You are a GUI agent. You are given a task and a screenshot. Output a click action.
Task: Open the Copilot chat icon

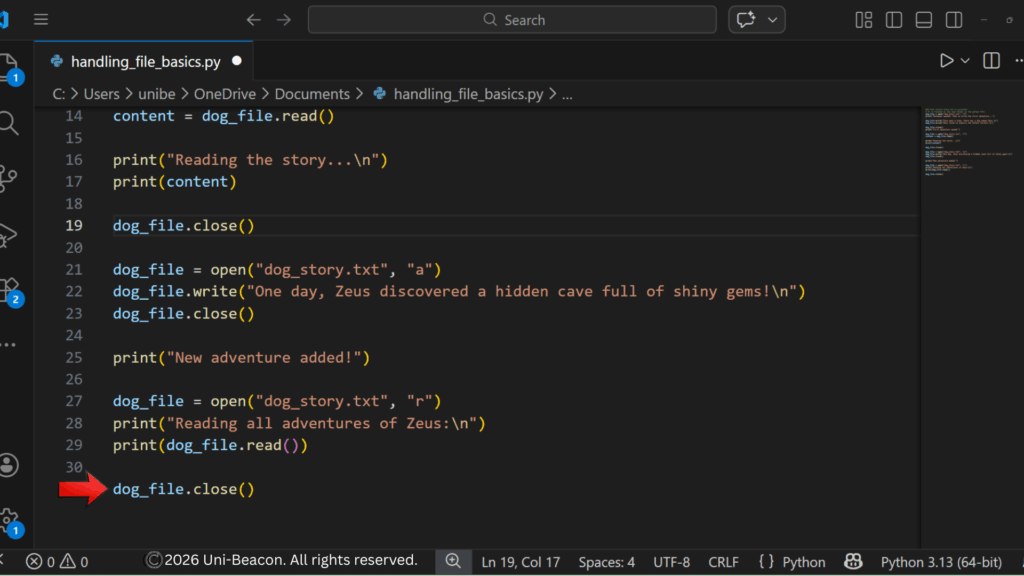click(746, 20)
